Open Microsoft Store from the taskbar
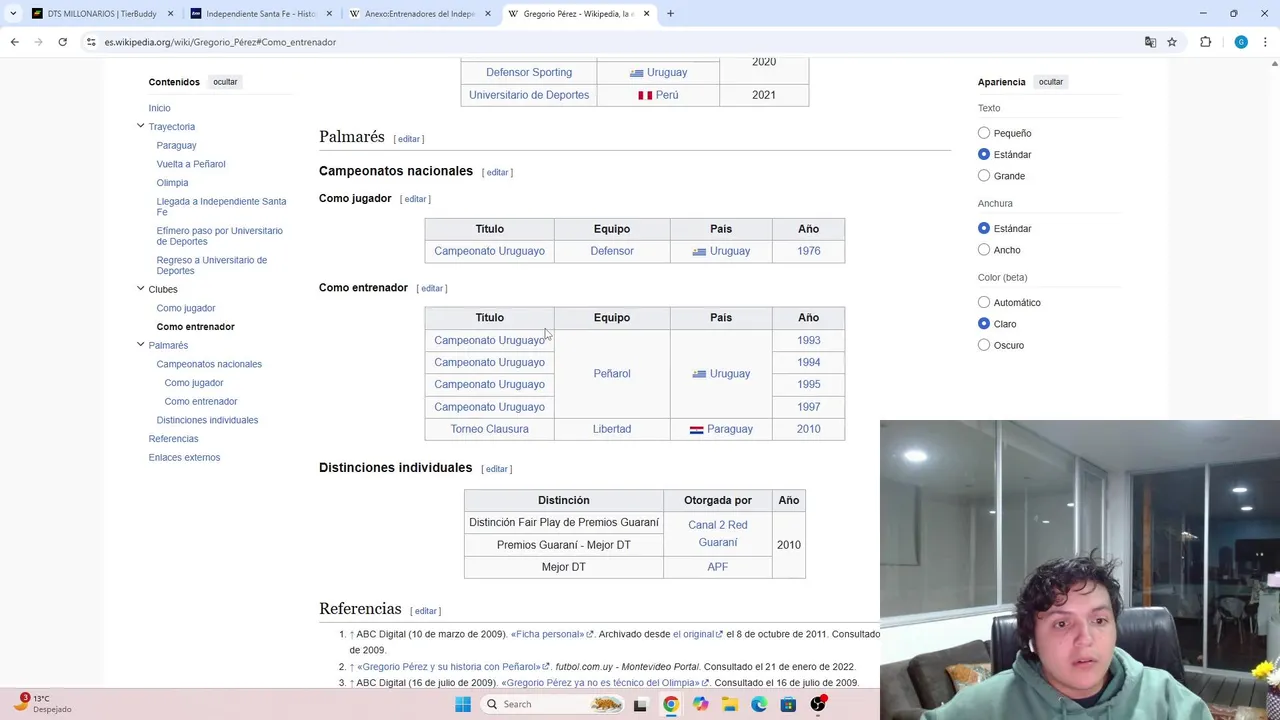Viewport: 1280px width, 720px height. (x=789, y=704)
